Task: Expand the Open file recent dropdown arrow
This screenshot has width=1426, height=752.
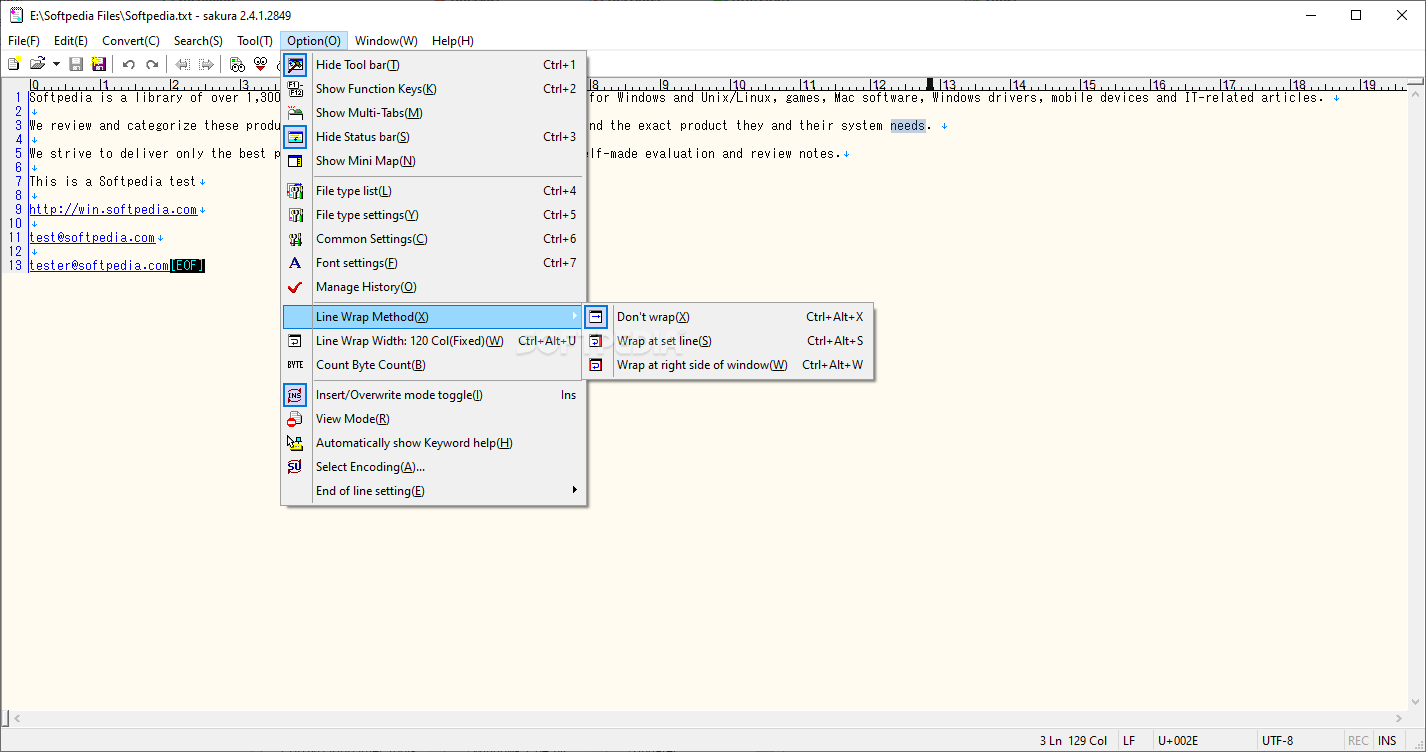Action: click(56, 64)
